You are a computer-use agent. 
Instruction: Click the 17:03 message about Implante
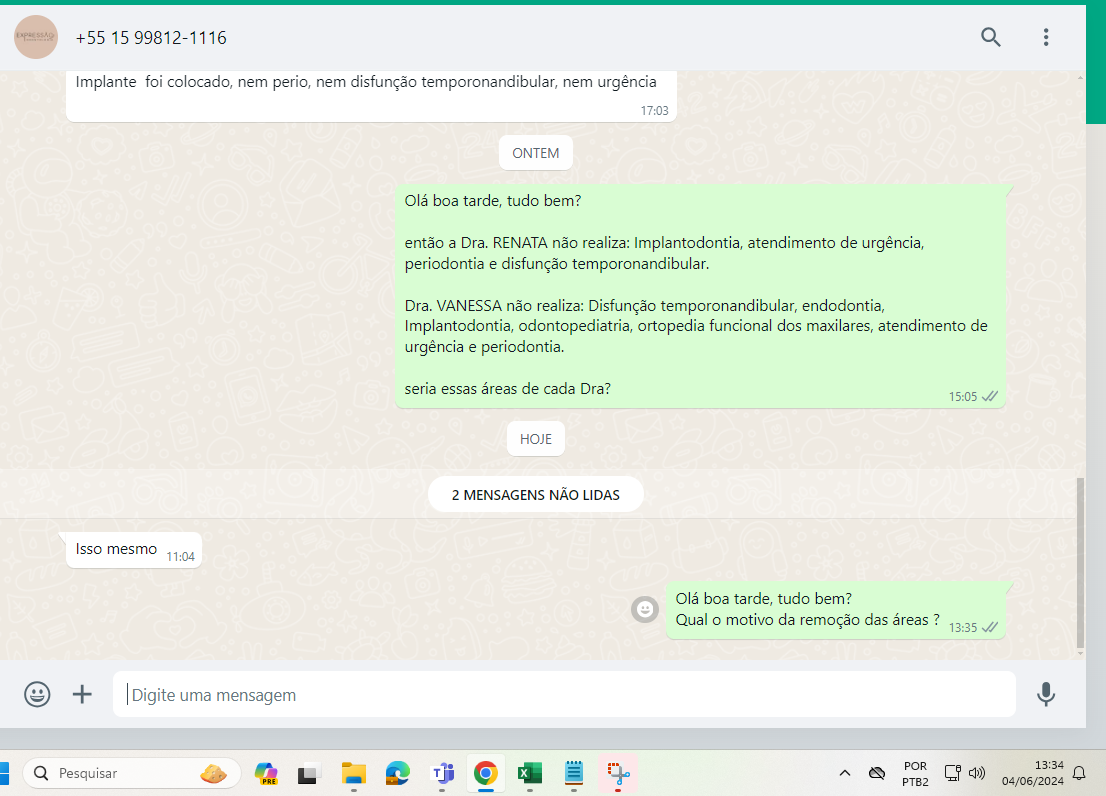point(371,96)
